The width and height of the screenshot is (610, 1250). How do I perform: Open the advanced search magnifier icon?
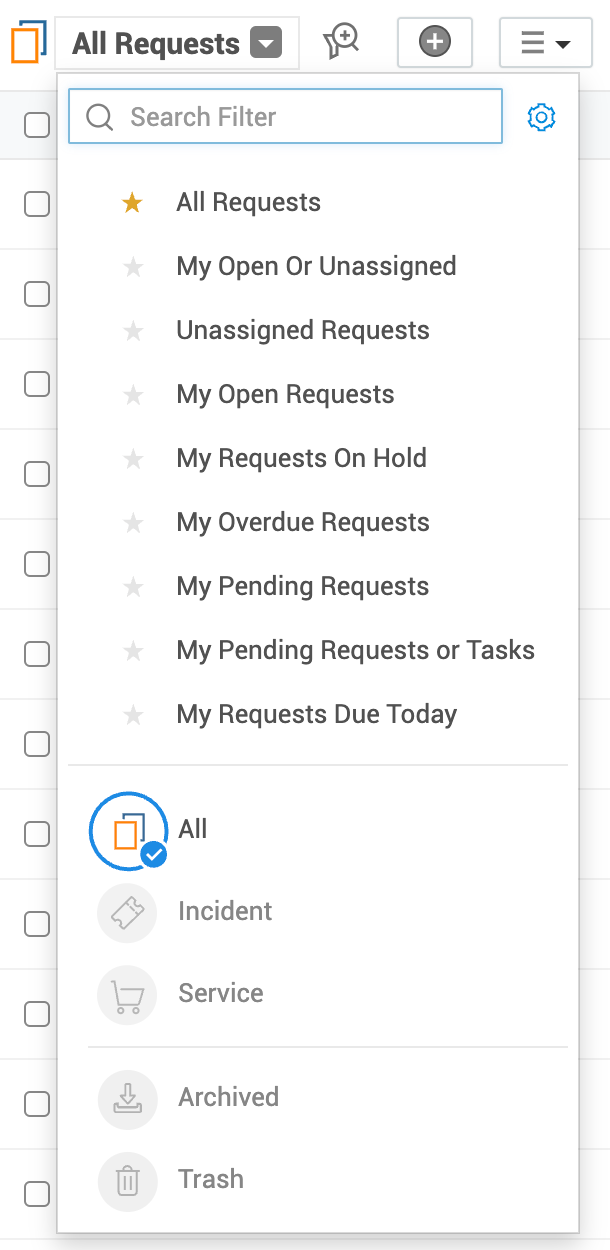pyautogui.click(x=341, y=42)
